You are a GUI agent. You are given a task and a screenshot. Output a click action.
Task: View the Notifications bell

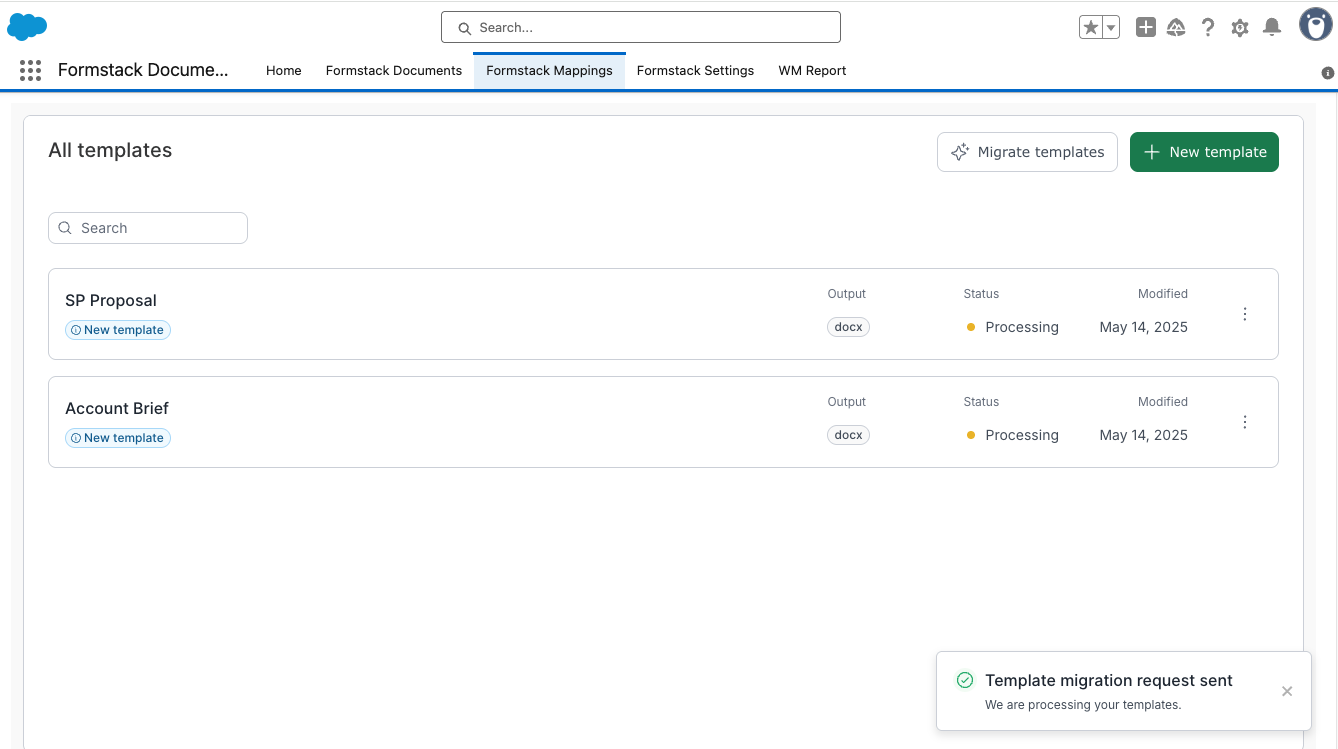coord(1272,28)
